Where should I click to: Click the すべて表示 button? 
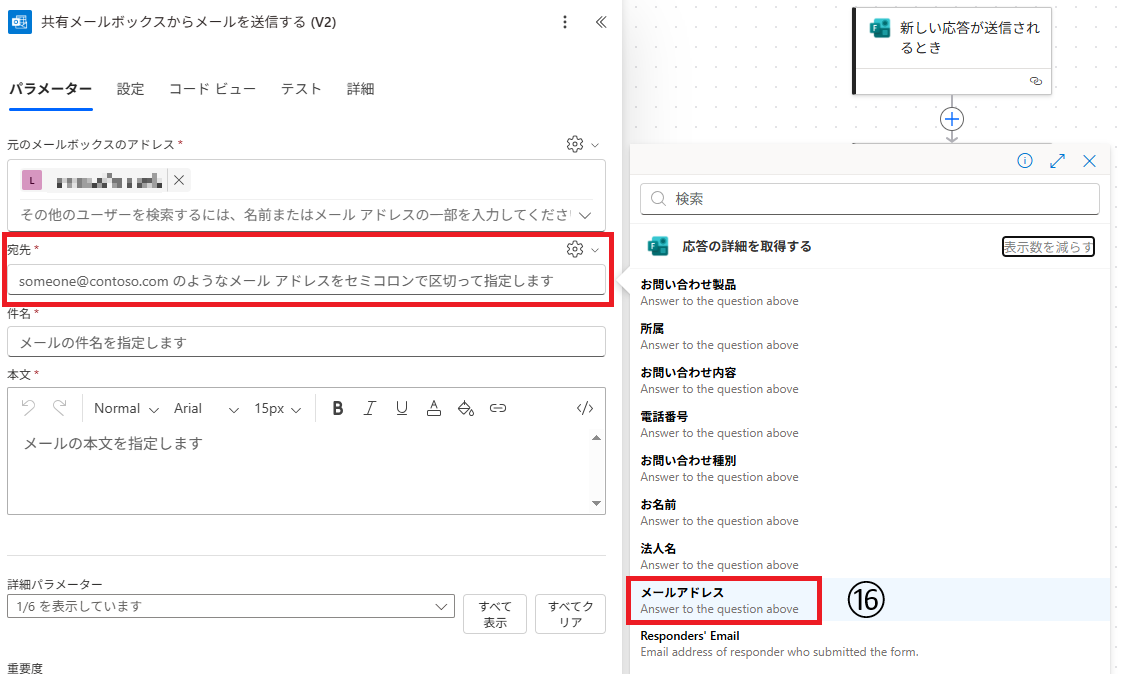[495, 614]
